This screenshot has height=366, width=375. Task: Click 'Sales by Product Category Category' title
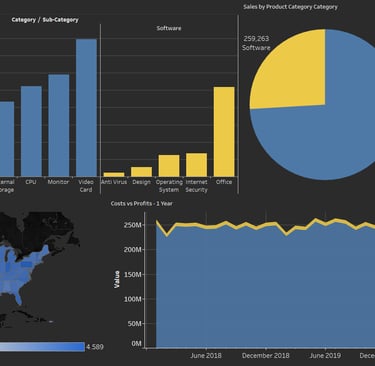(x=290, y=7)
